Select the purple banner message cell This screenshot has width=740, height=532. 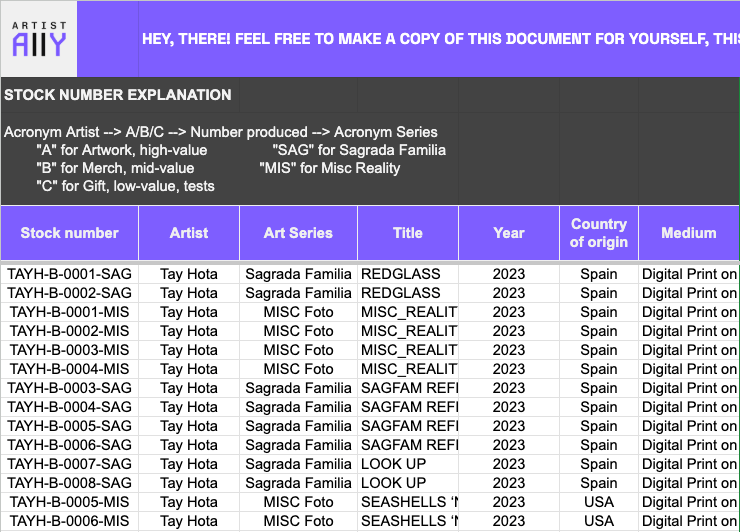tap(439, 39)
